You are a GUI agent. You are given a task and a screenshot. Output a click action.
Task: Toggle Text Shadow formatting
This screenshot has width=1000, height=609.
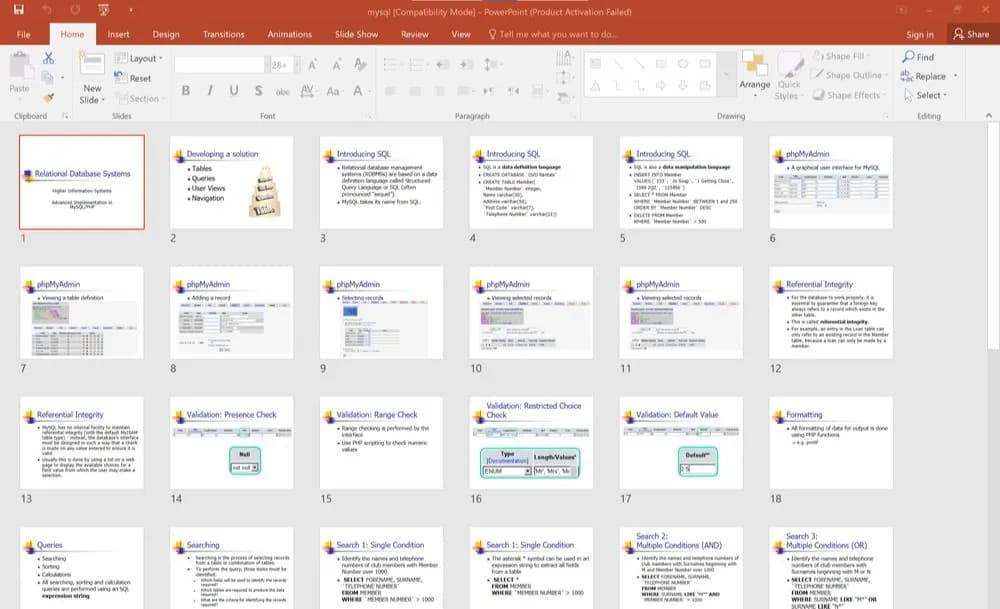point(258,91)
